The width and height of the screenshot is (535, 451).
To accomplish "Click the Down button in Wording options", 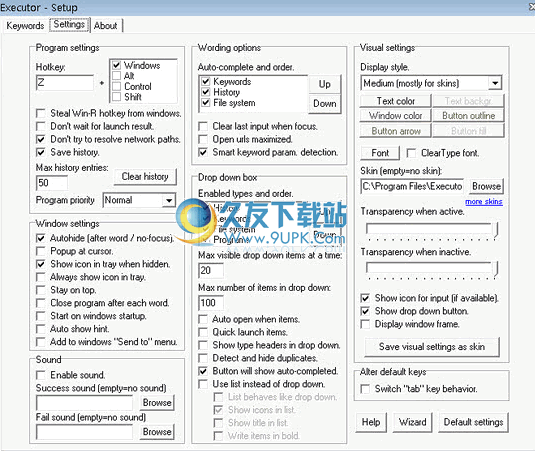I will click(x=324, y=104).
